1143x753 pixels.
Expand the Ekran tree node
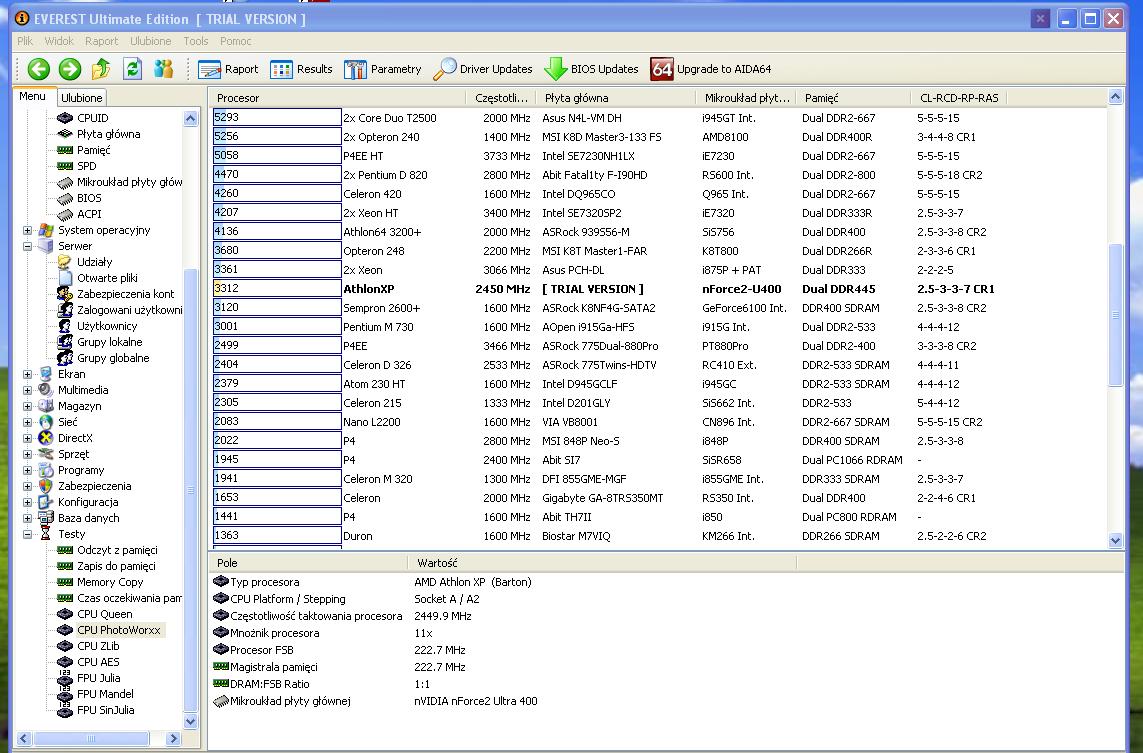click(28, 374)
